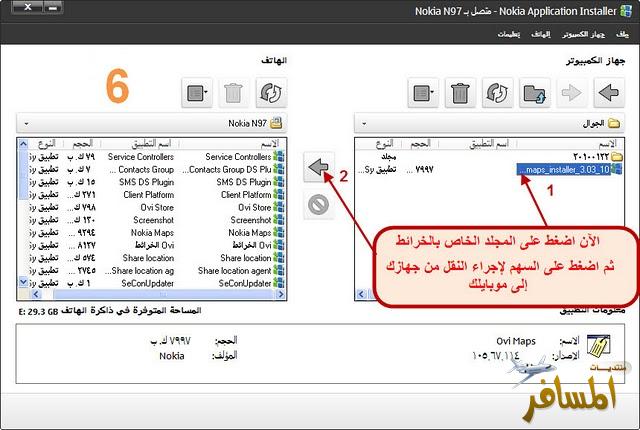Click trash icon in computer toolbar
This screenshot has width=640, height=430.
tap(460, 93)
